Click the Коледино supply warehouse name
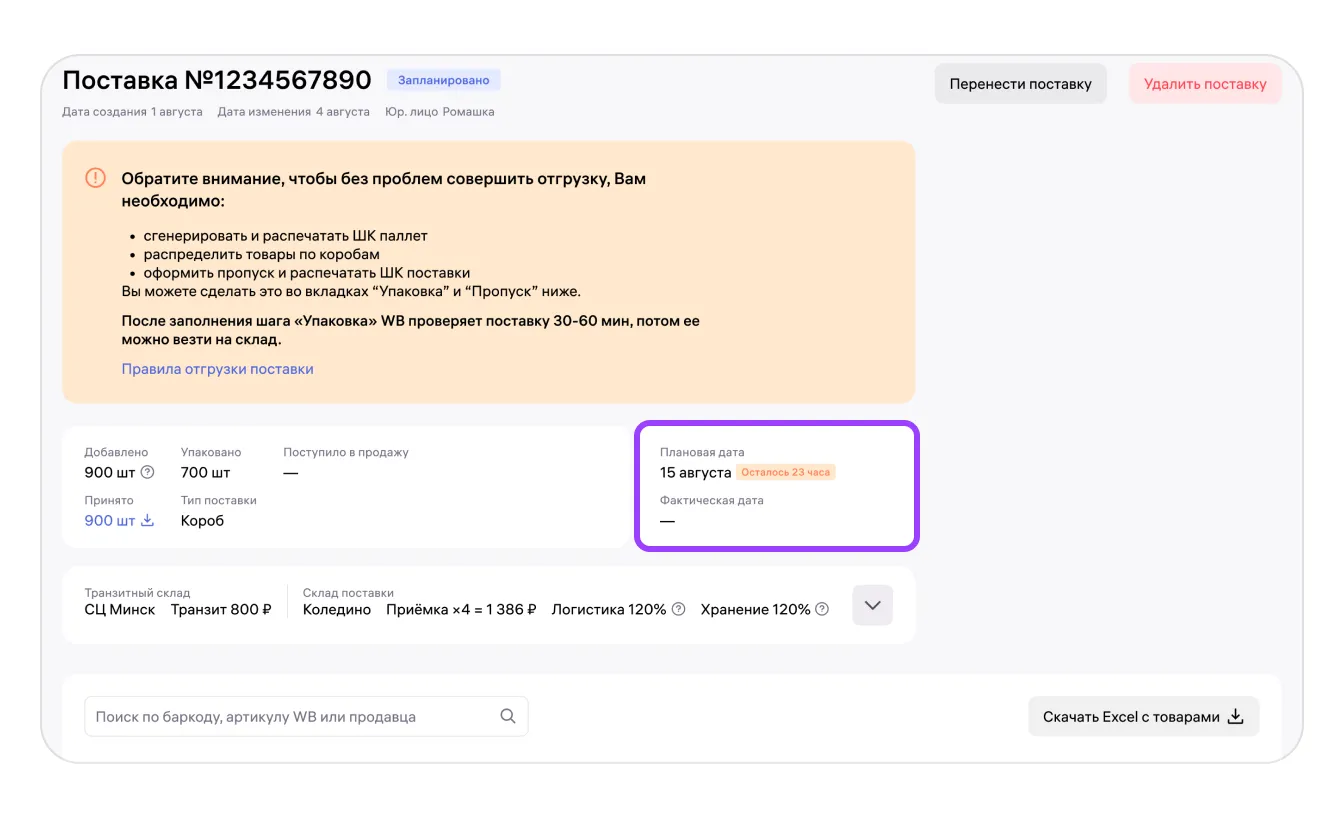The width and height of the screenshot is (1344, 818). pyautogui.click(x=337, y=609)
